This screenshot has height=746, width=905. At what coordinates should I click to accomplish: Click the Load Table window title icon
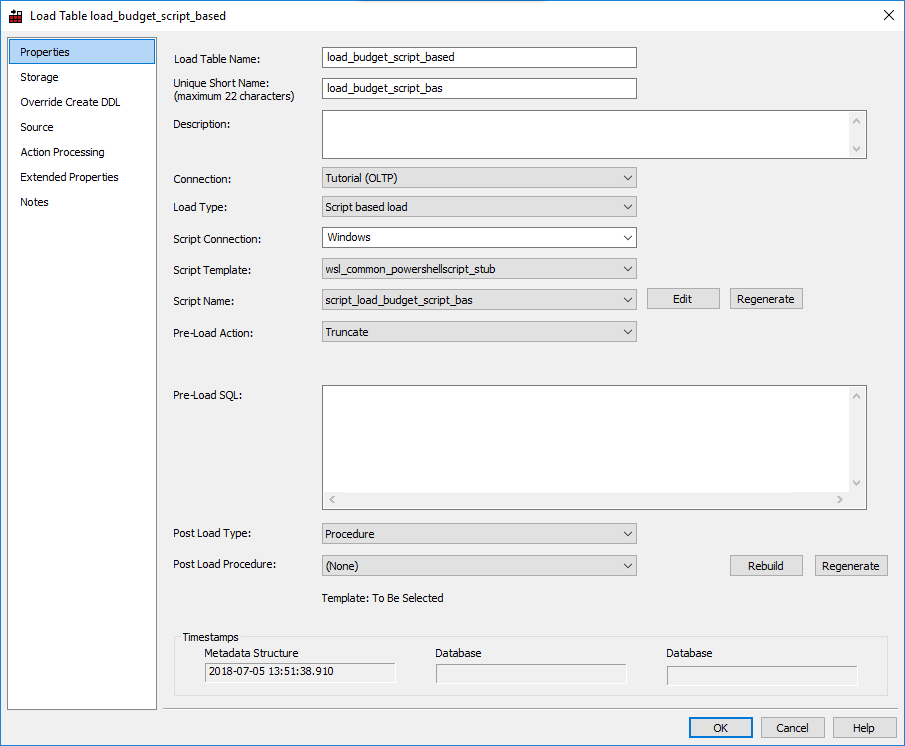point(15,16)
